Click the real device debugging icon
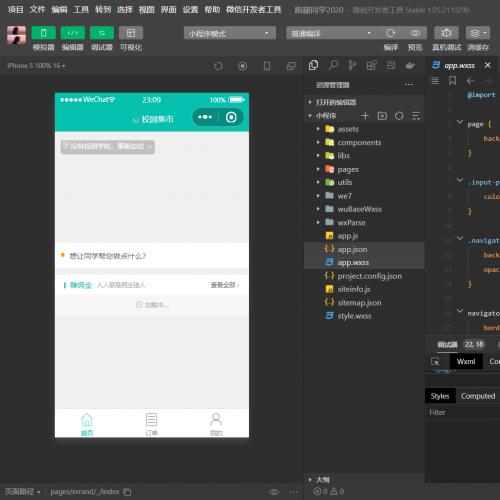 (x=446, y=33)
